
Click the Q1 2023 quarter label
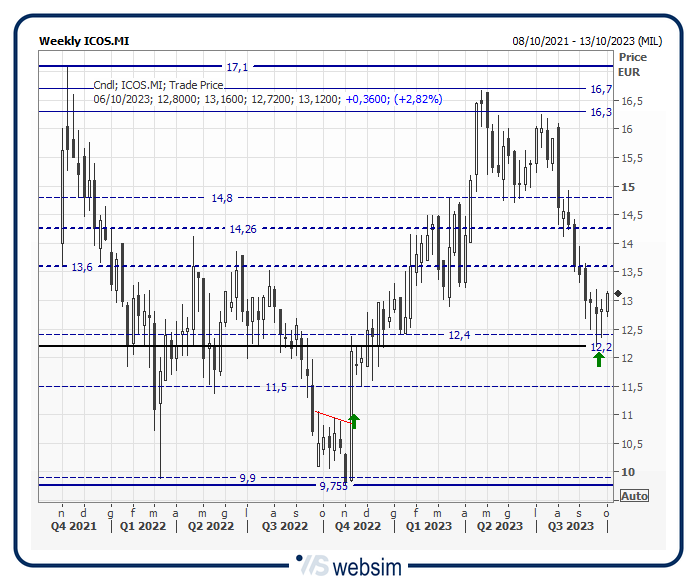pos(427,525)
